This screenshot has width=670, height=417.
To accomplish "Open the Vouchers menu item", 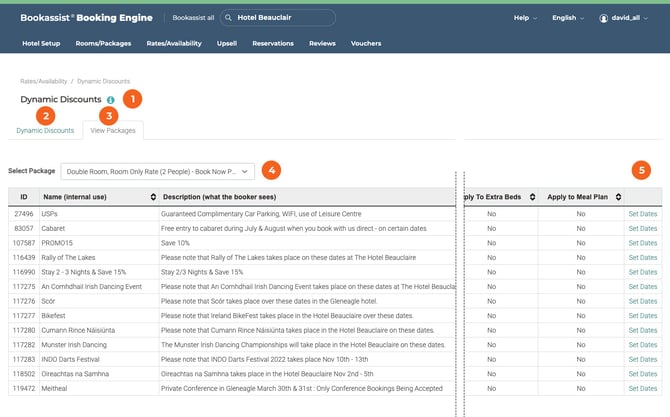I will click(x=366, y=44).
